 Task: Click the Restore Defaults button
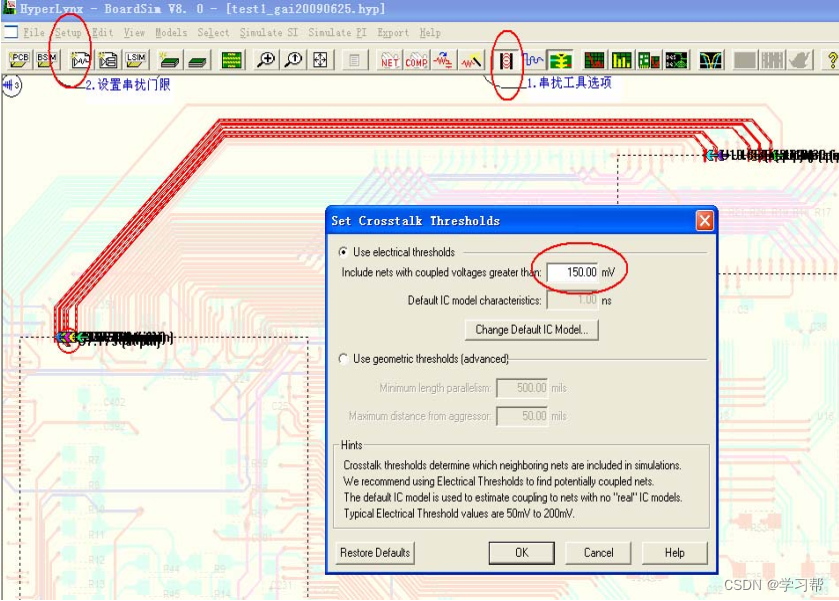375,553
